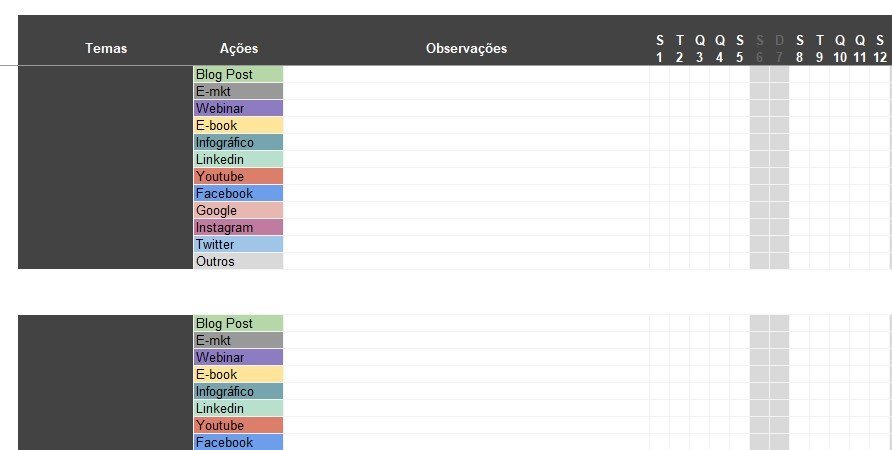Select the day 12 column header
Screen dimensions: 892x450
point(879,49)
